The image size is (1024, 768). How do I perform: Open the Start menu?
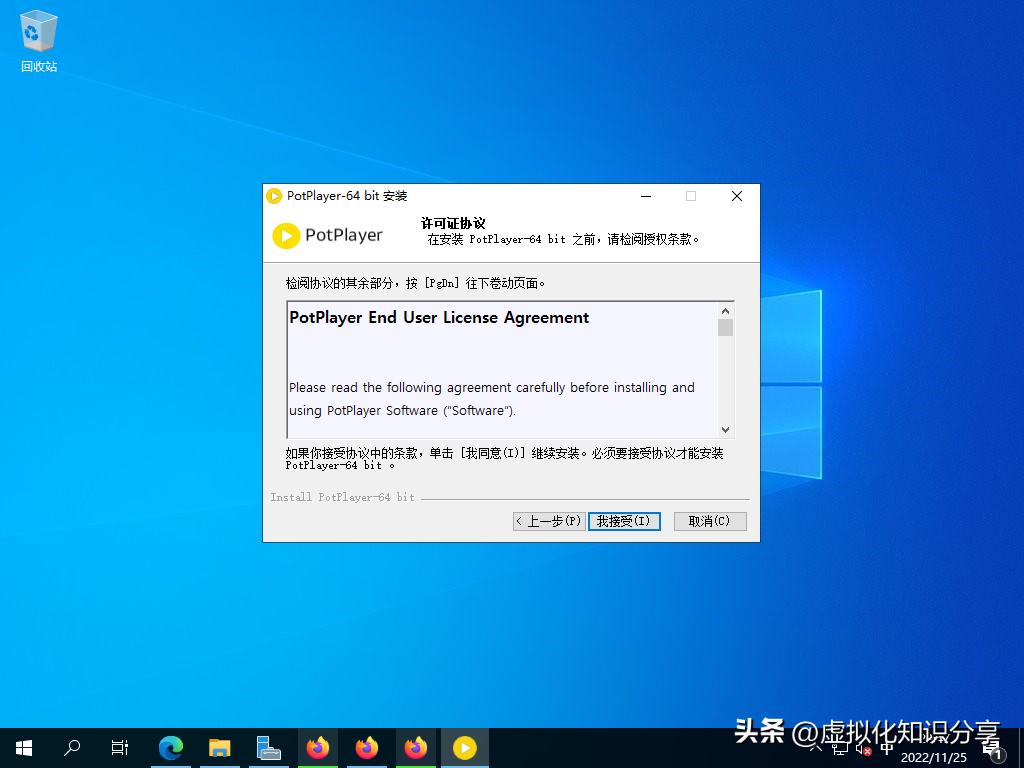(22, 747)
